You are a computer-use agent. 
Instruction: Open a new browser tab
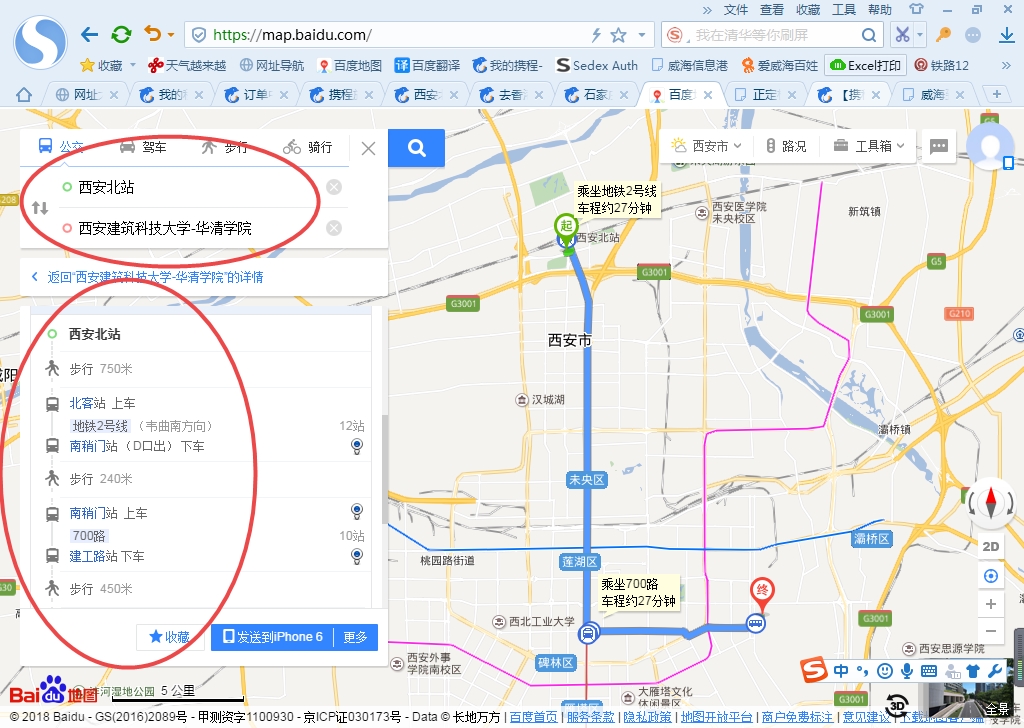[997, 95]
